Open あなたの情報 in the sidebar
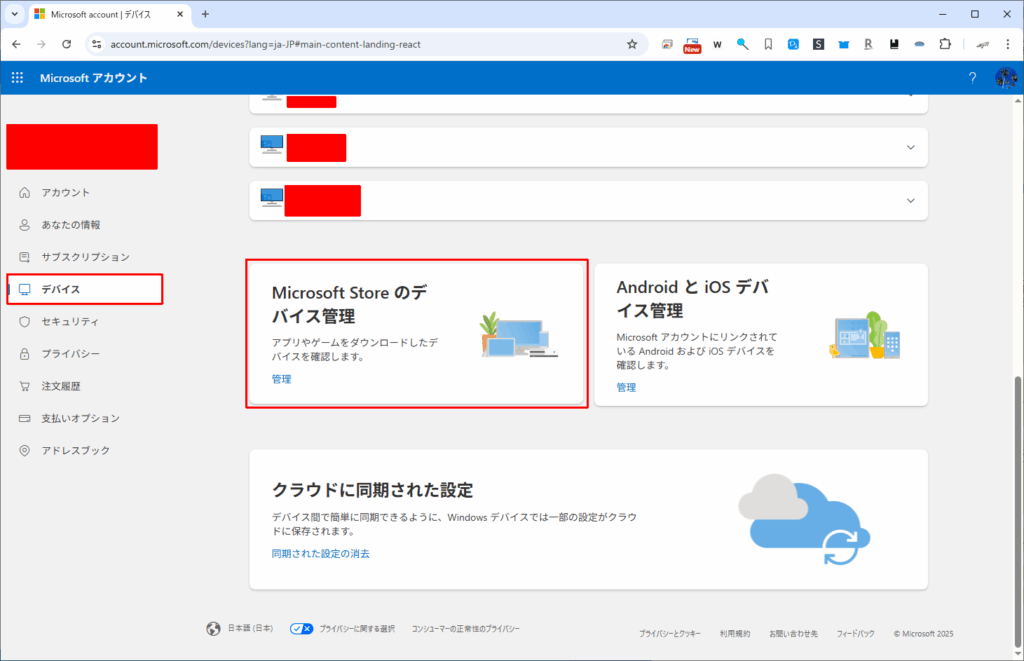 pyautogui.click(x=71, y=225)
